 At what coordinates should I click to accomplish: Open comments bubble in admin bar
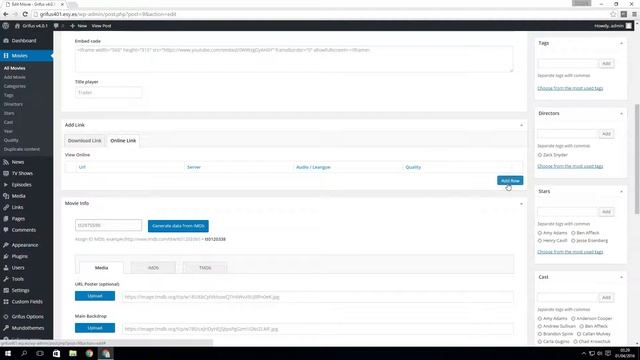(x=56, y=26)
